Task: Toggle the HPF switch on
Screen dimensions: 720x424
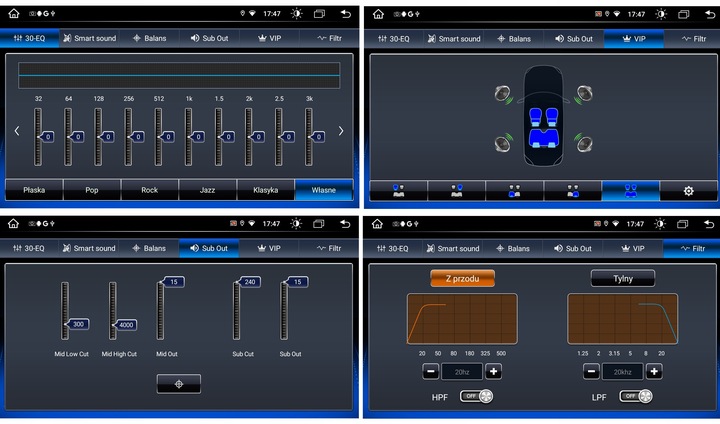Action: click(x=477, y=396)
